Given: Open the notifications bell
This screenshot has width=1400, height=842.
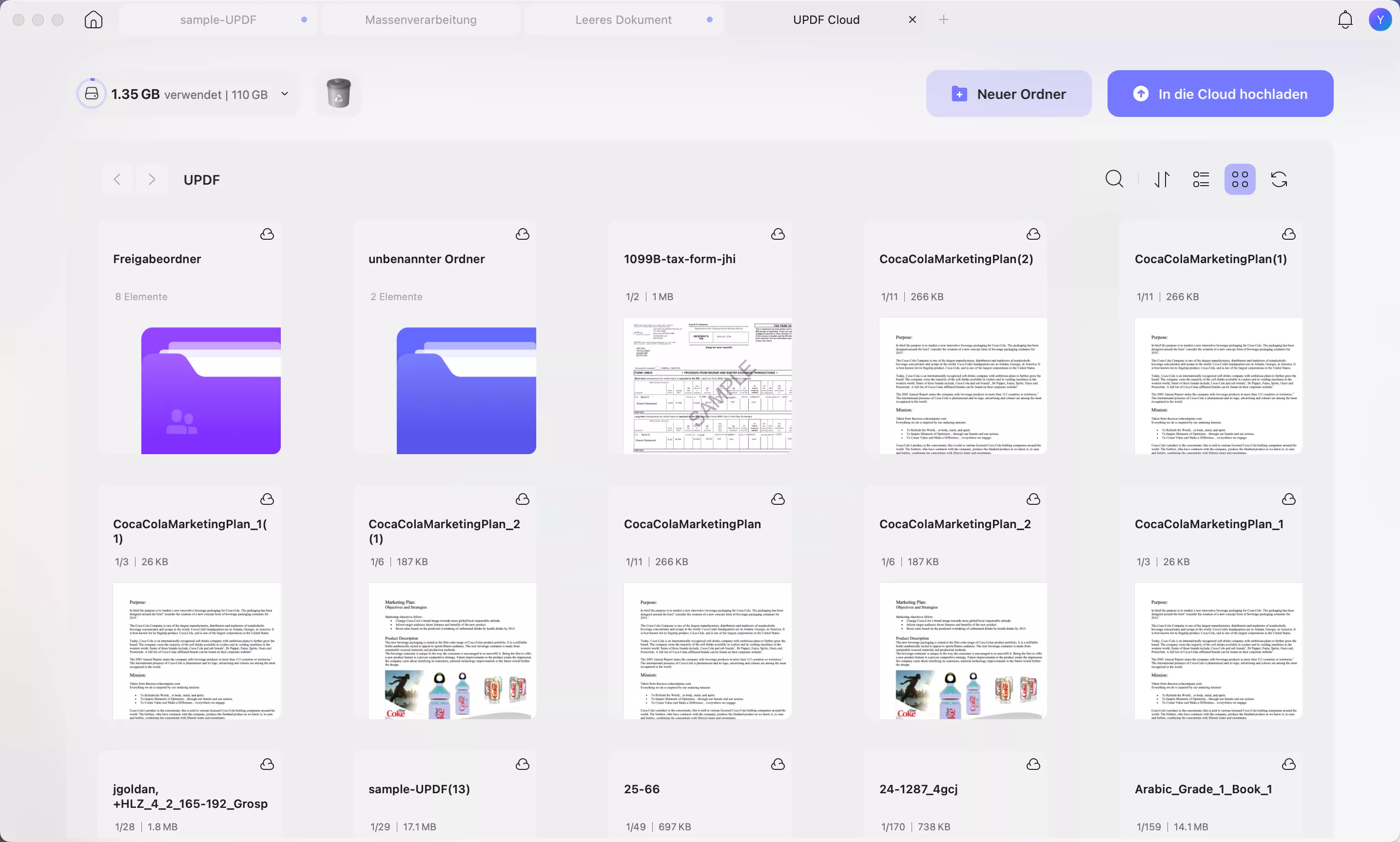Looking at the screenshot, I should pos(1345,20).
